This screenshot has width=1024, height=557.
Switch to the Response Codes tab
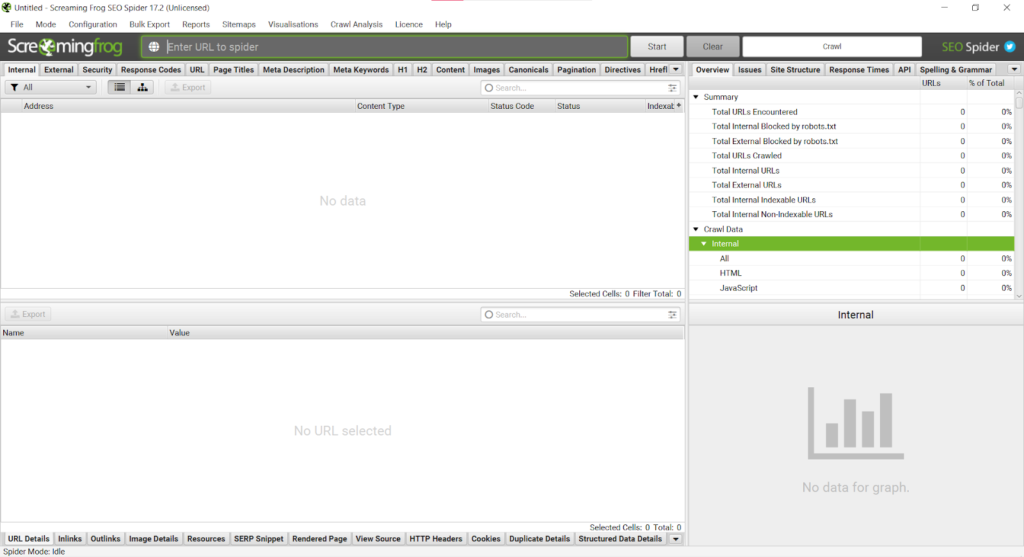(151, 69)
